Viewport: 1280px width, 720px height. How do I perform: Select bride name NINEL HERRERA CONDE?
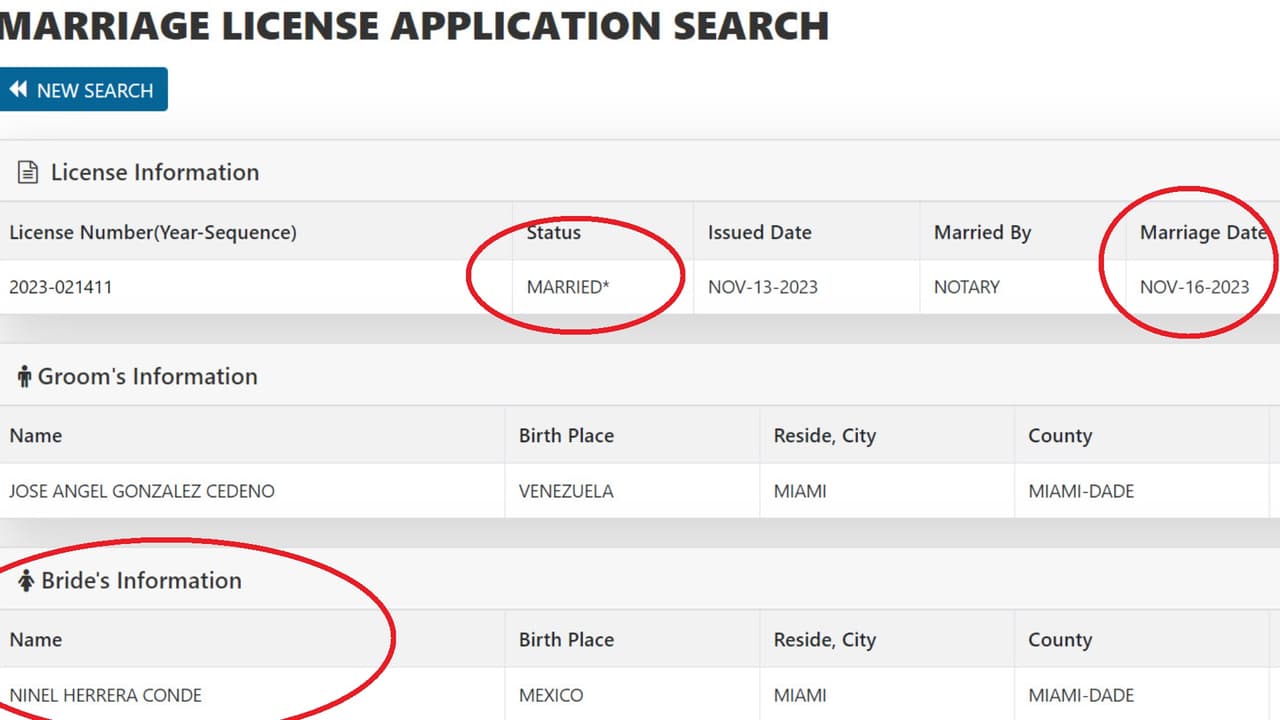tap(105, 695)
